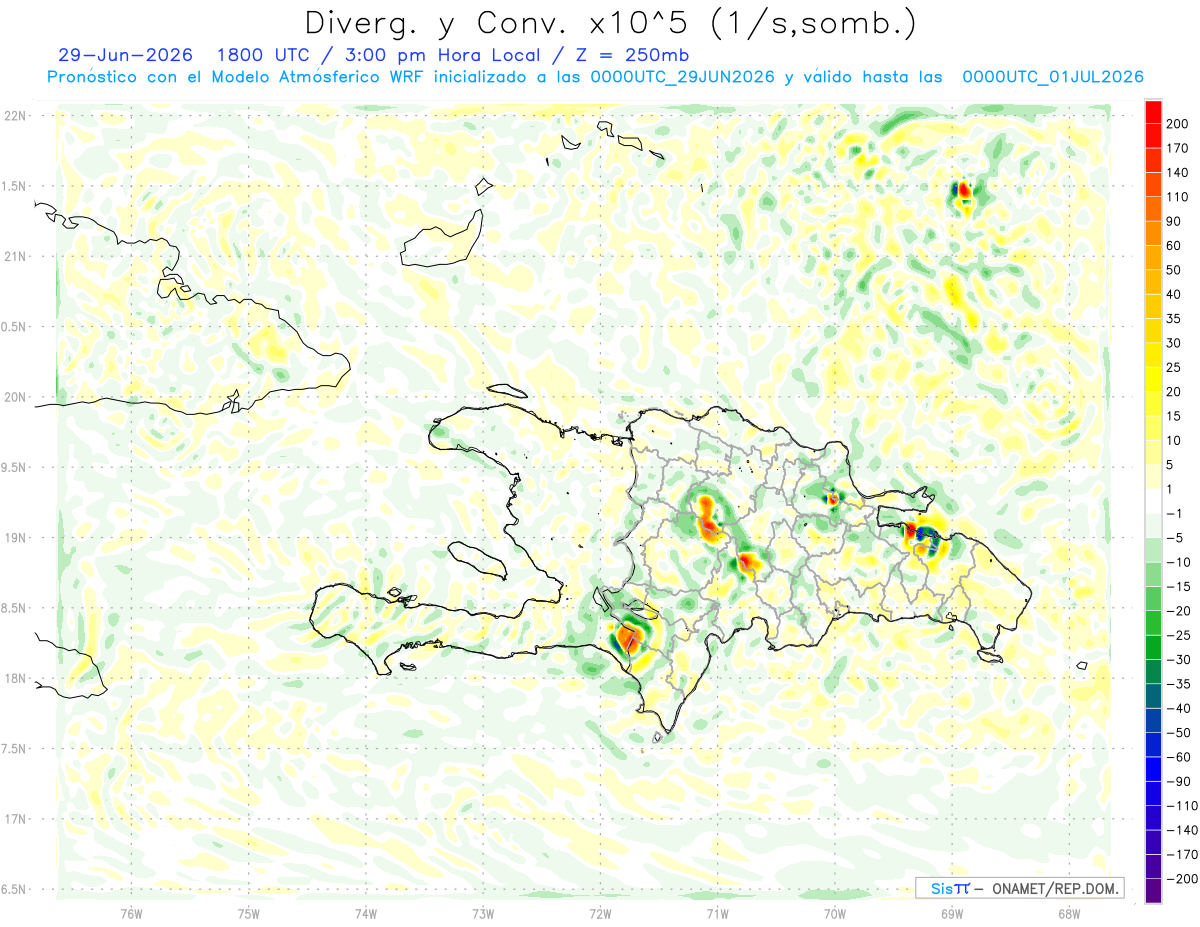Click the colorbar value '-15'

(1180, 587)
